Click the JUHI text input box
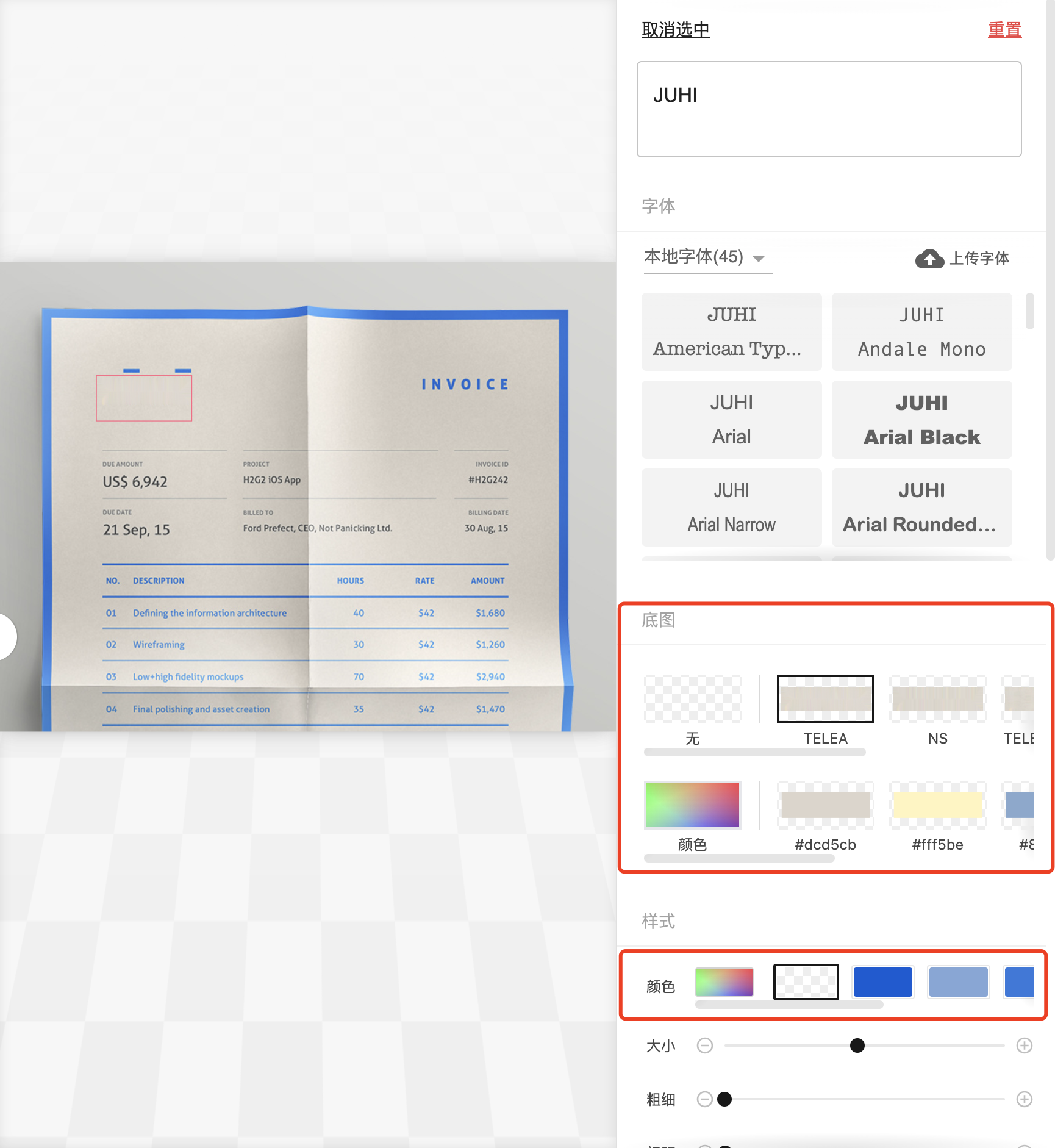This screenshot has width=1055, height=1148. 829,109
